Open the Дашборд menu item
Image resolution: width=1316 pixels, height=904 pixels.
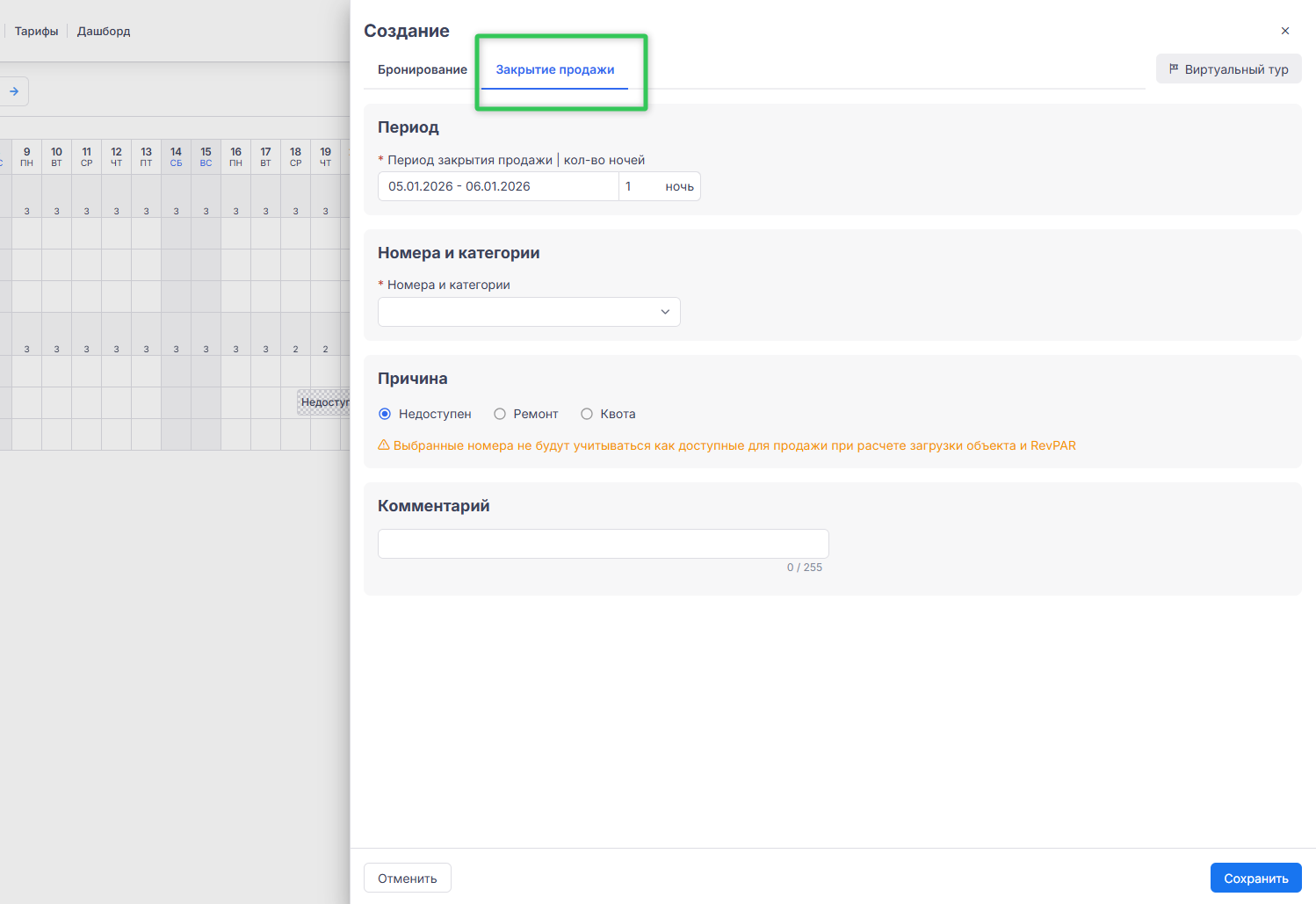pyautogui.click(x=104, y=31)
